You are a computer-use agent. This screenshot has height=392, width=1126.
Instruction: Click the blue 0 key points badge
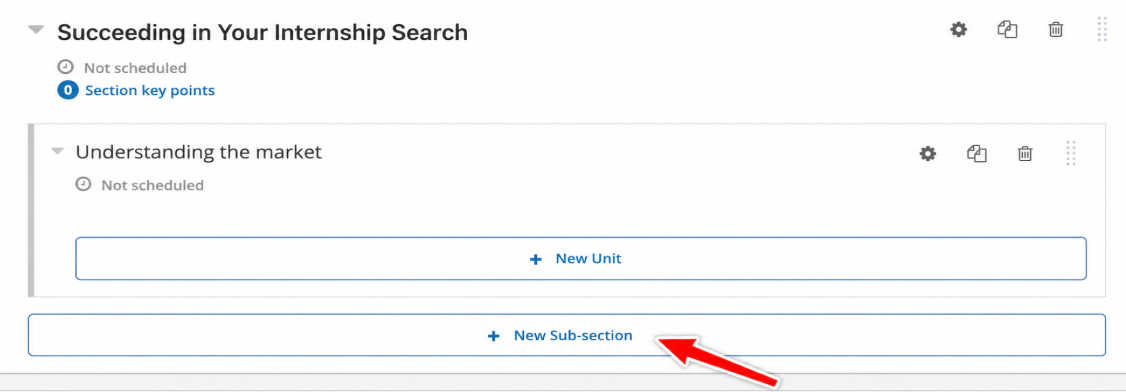pos(68,90)
